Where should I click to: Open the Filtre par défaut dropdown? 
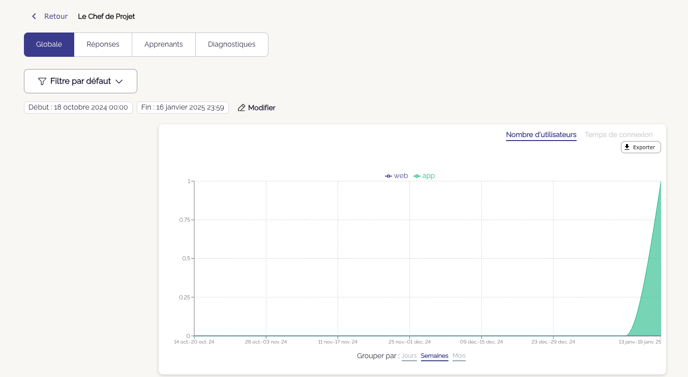tap(81, 81)
